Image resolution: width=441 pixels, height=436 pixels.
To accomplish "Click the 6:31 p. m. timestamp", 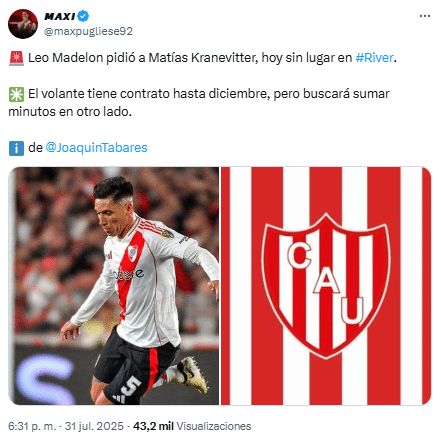I will click(x=32, y=426).
